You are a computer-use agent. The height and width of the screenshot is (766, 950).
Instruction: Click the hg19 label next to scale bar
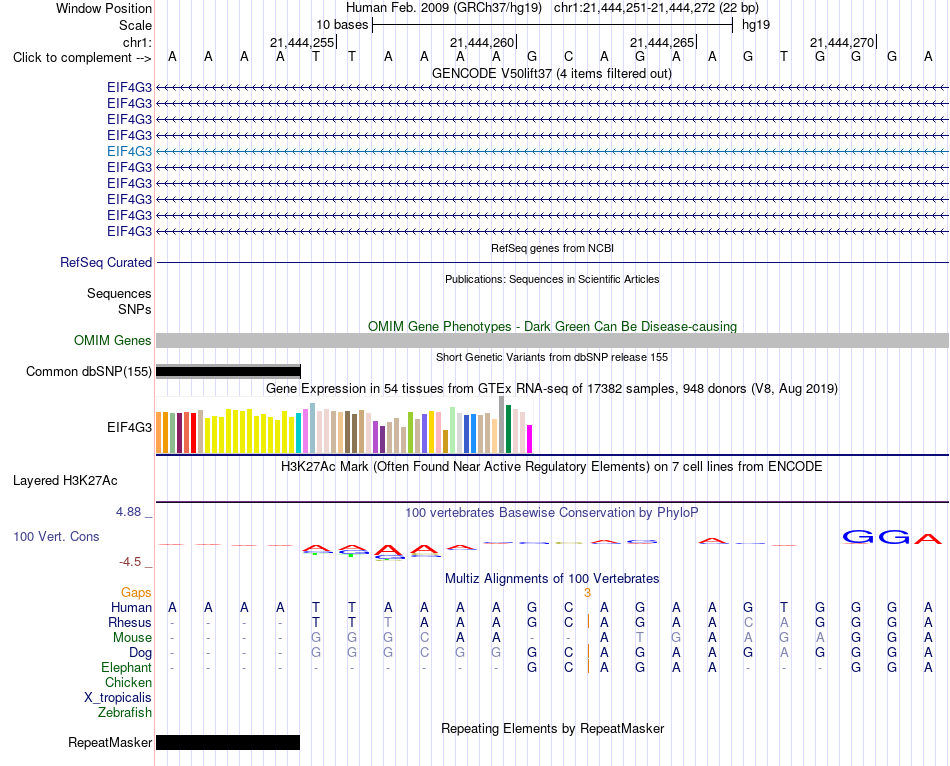click(x=756, y=25)
